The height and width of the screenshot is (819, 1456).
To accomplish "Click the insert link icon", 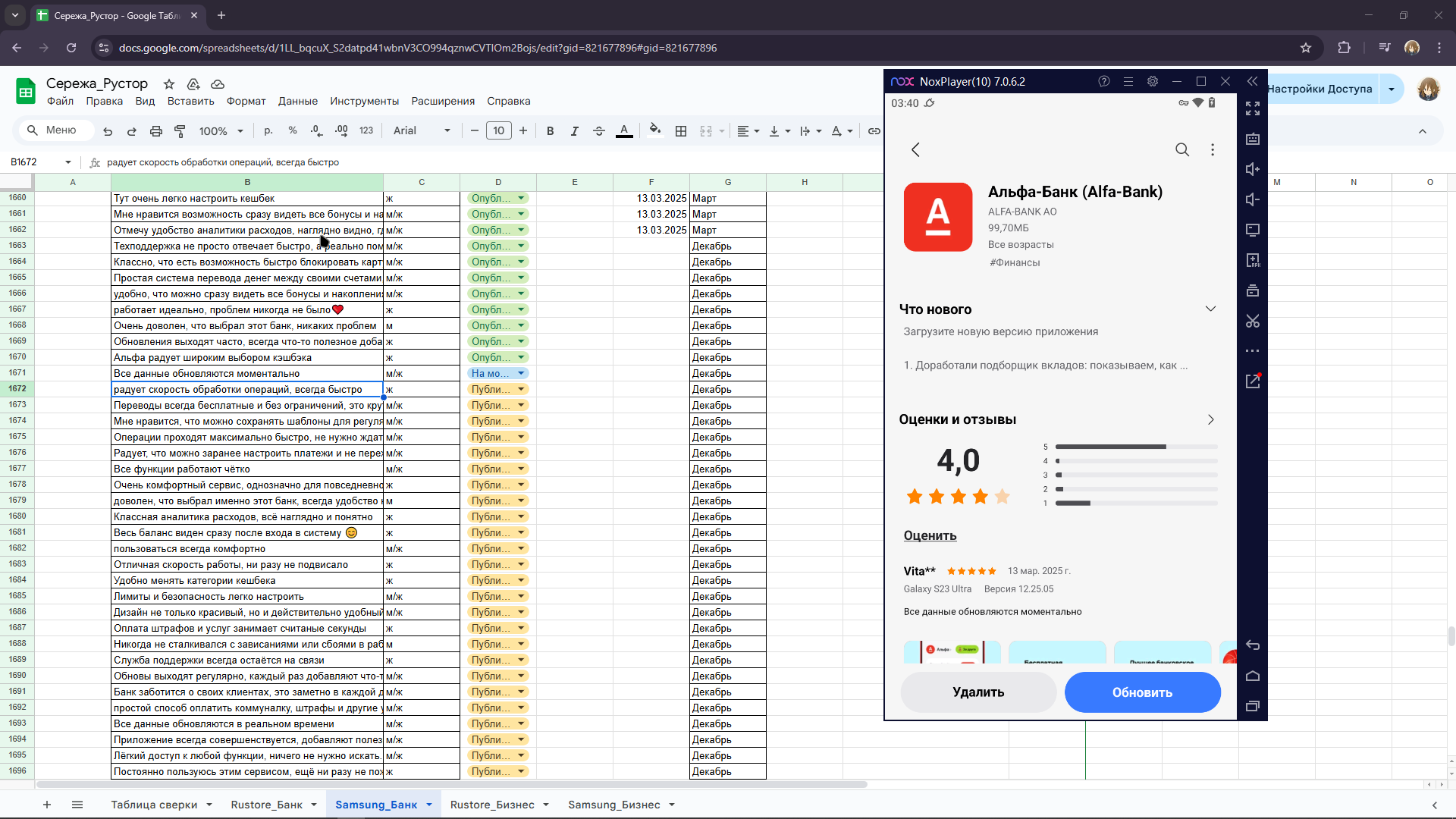I will pyautogui.click(x=874, y=131).
